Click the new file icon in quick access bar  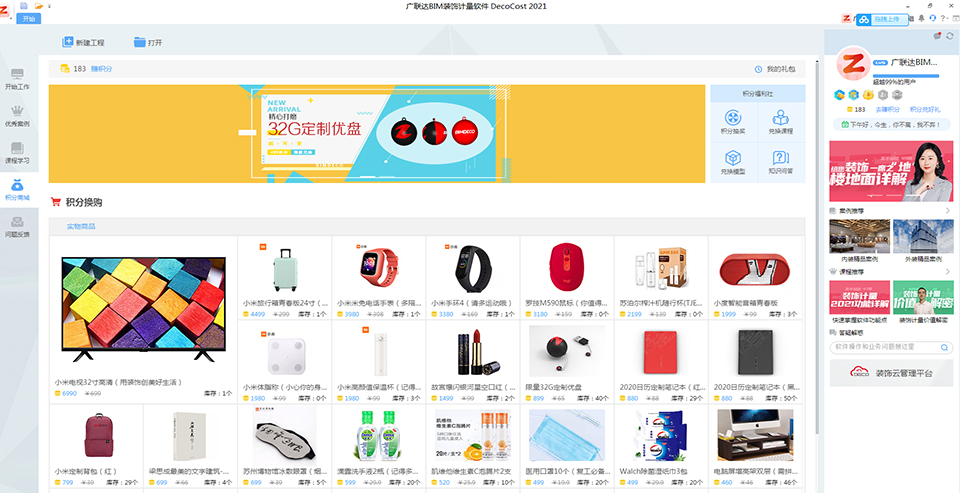pyautogui.click(x=24, y=6)
